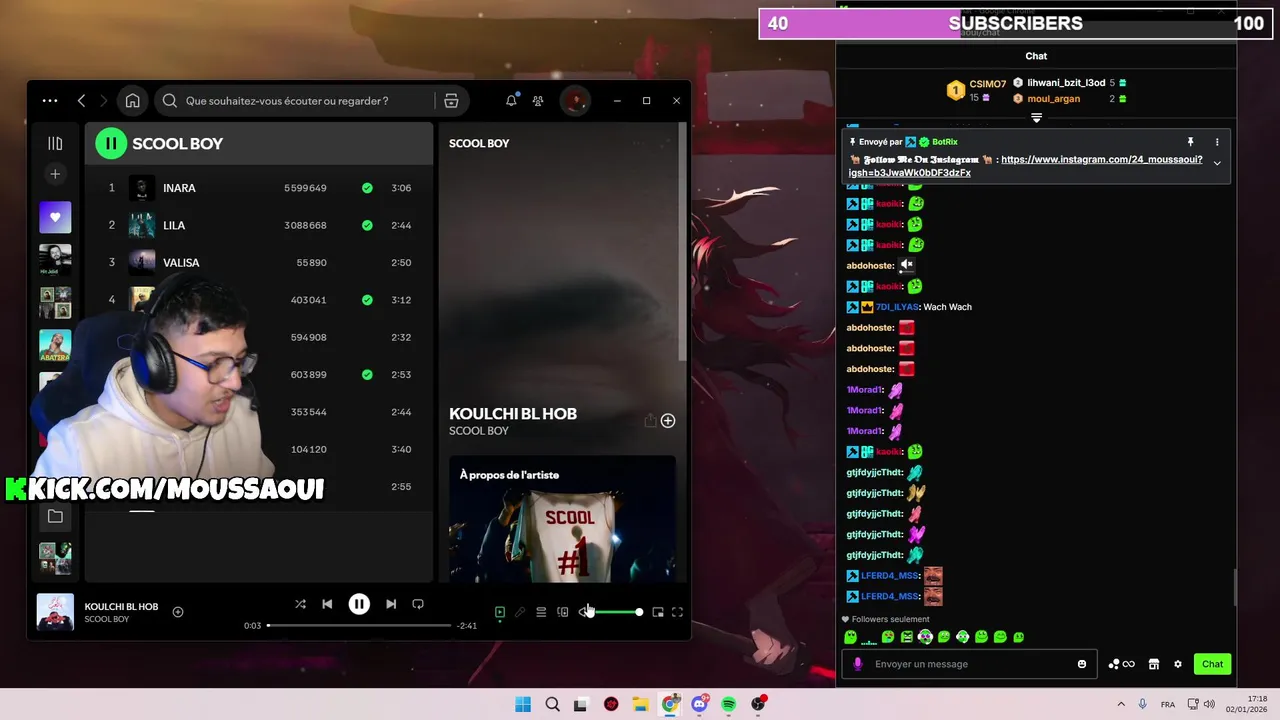Open SCOOL BOY artist link under song title
Viewport: 1280px width, 720px height.
(x=479, y=431)
